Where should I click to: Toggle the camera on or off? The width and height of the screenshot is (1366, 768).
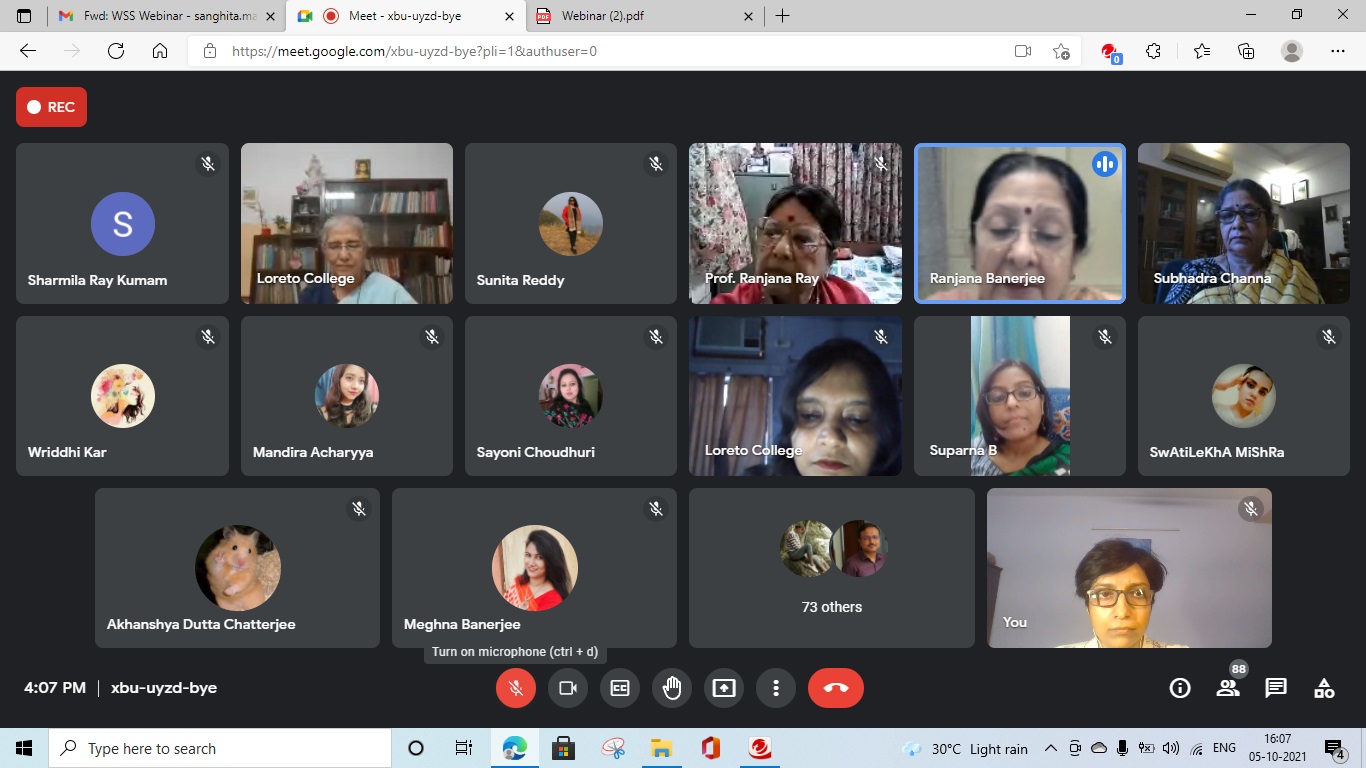pyautogui.click(x=568, y=688)
